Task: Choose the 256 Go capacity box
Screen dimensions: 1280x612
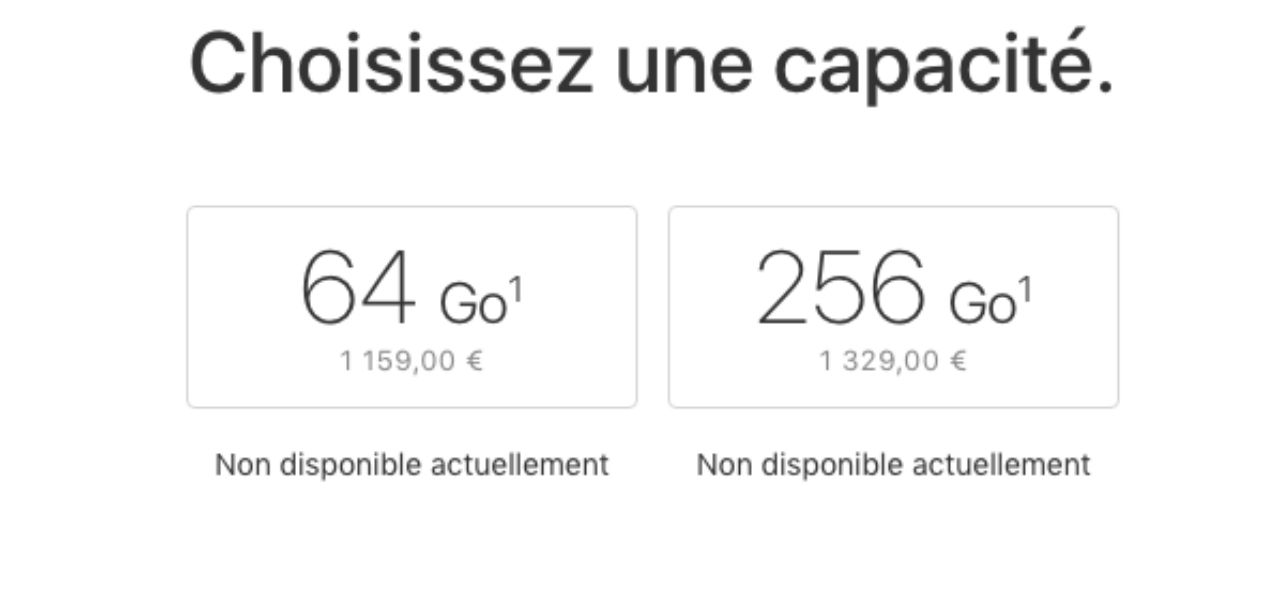Action: point(893,307)
